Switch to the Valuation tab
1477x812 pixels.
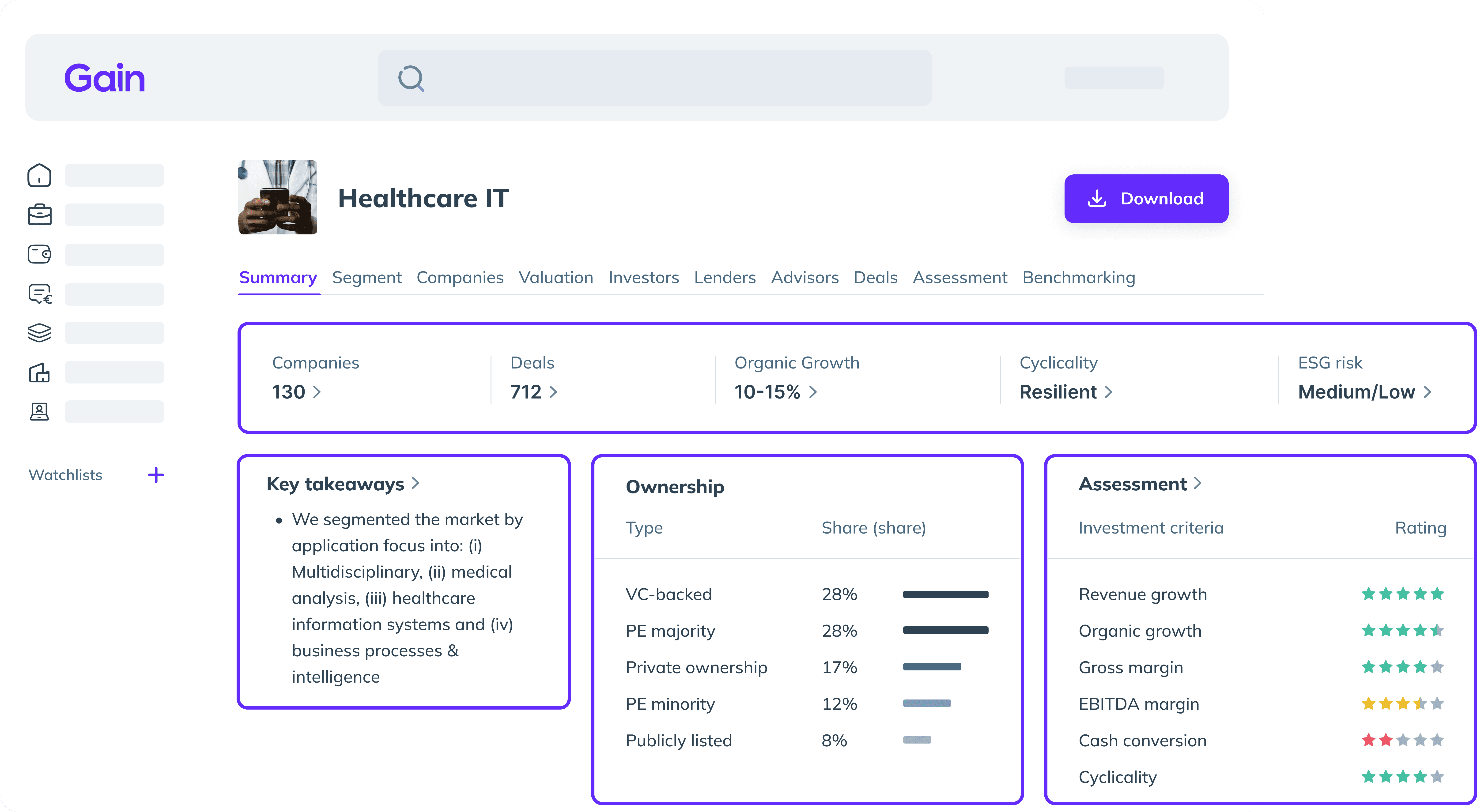(x=555, y=277)
